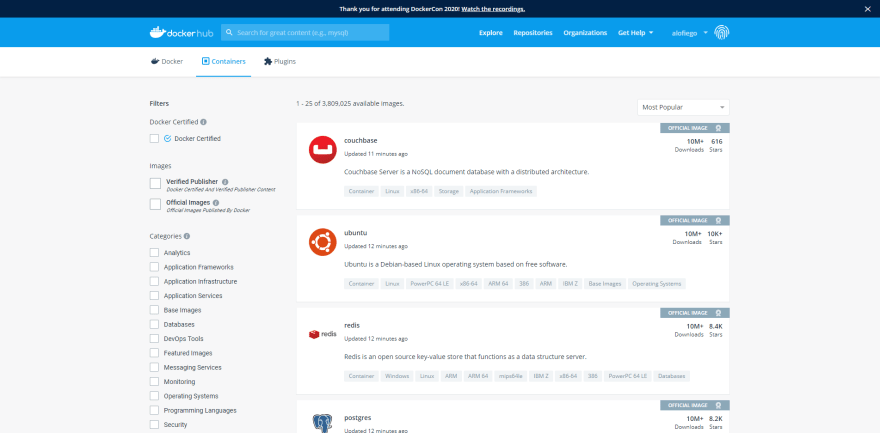The width and height of the screenshot is (880, 433).
Task: Select the Base Images checkbox
Action: coord(154,310)
